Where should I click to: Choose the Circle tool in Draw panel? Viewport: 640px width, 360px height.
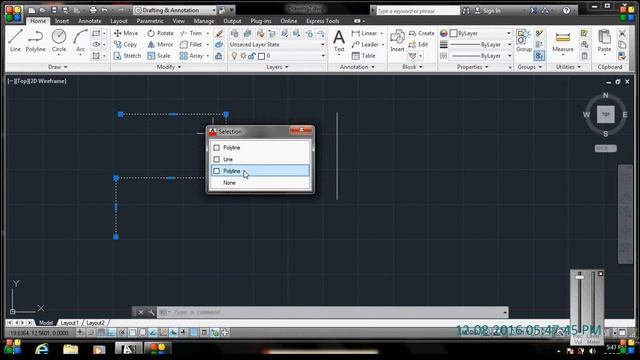[x=59, y=41]
